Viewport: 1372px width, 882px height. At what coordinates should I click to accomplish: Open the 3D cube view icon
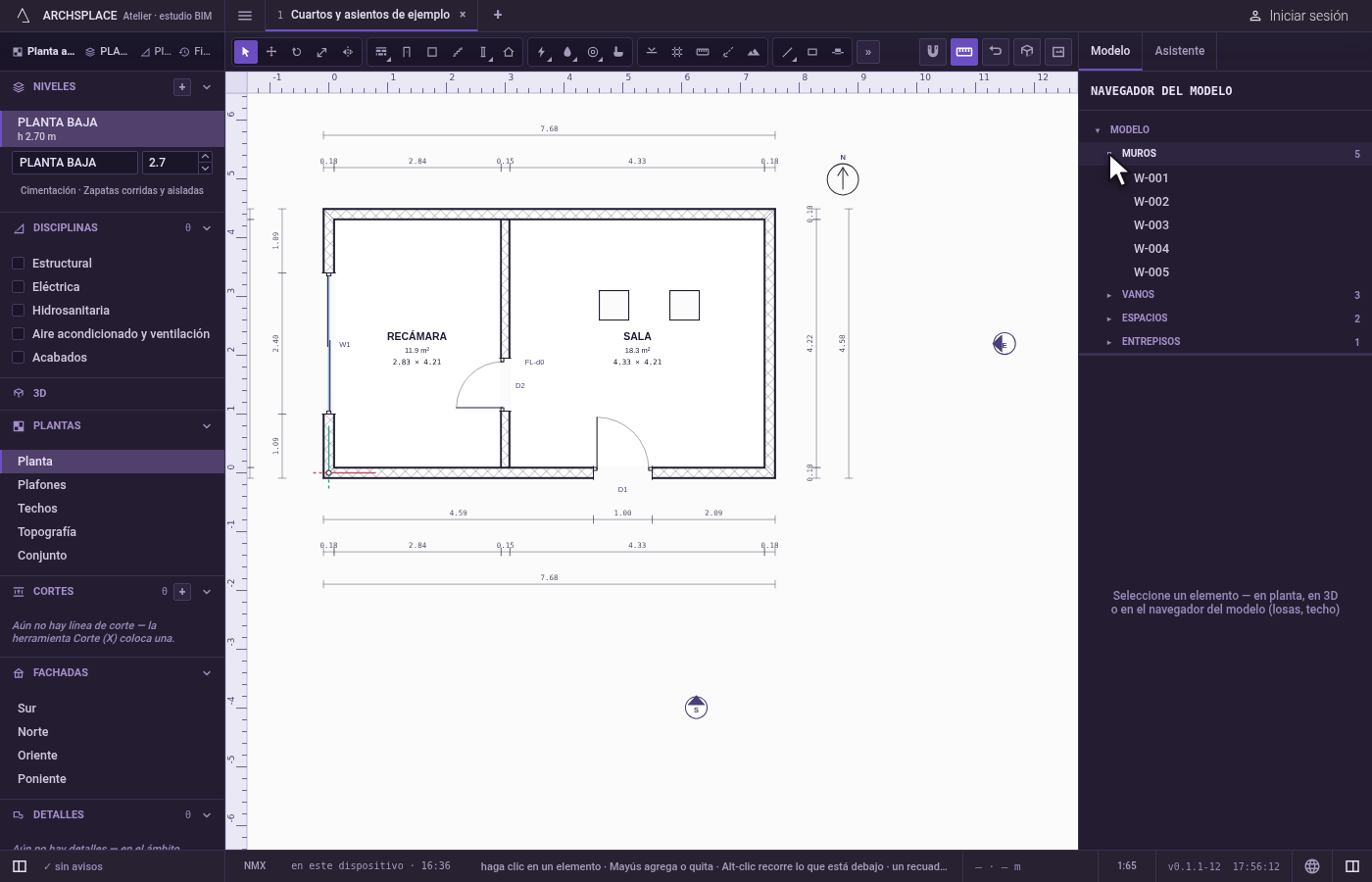click(1027, 51)
